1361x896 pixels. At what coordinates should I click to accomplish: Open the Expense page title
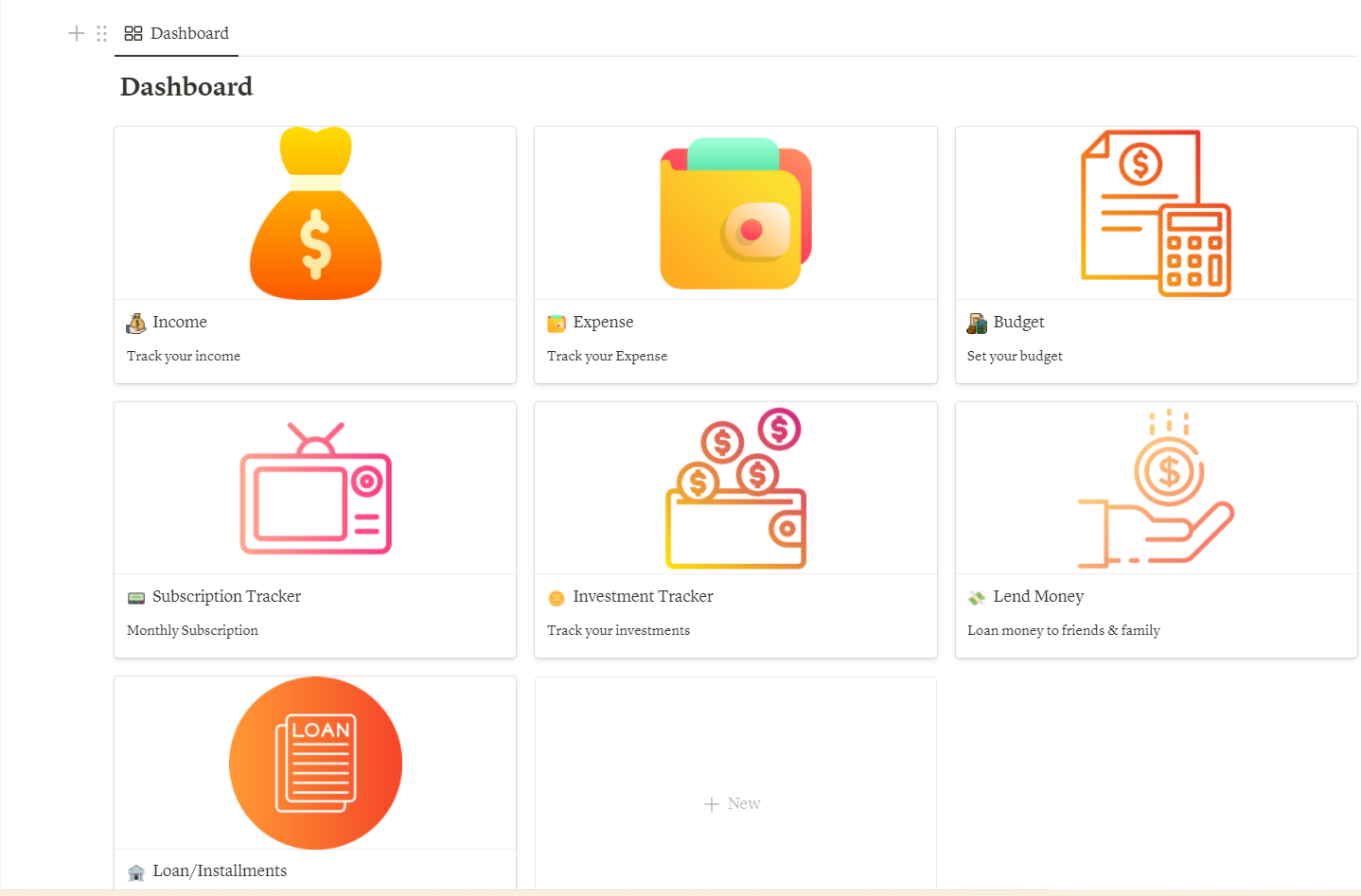603,322
